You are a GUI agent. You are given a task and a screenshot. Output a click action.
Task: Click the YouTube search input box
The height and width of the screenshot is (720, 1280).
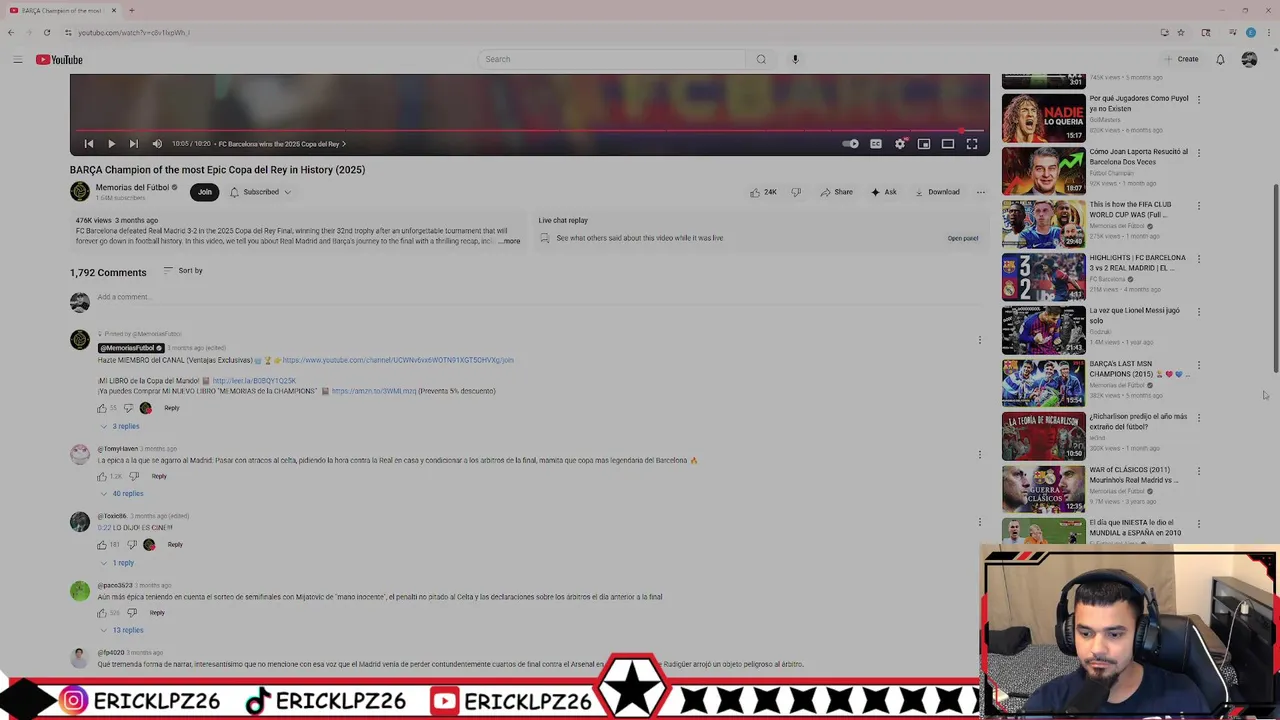tap(612, 59)
